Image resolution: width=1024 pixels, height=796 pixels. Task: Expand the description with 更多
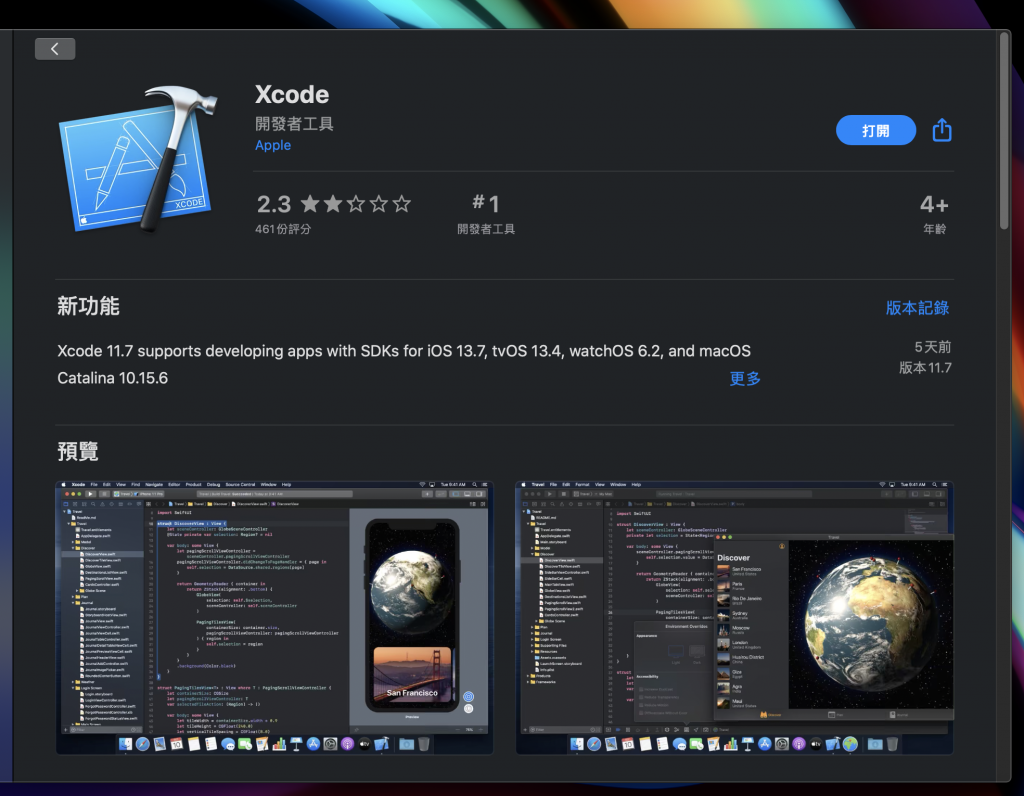[744, 379]
